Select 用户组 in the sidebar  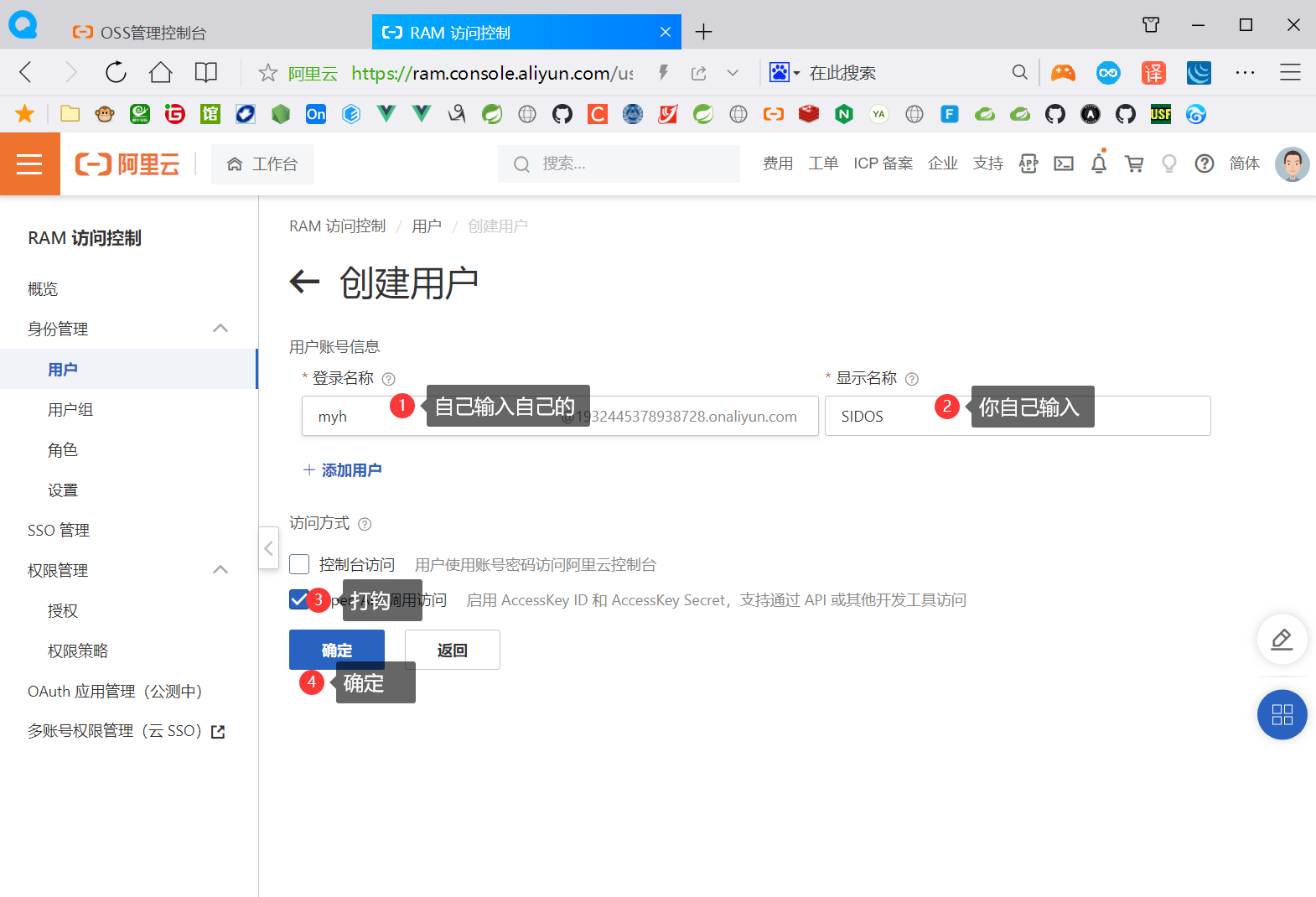pyautogui.click(x=70, y=409)
